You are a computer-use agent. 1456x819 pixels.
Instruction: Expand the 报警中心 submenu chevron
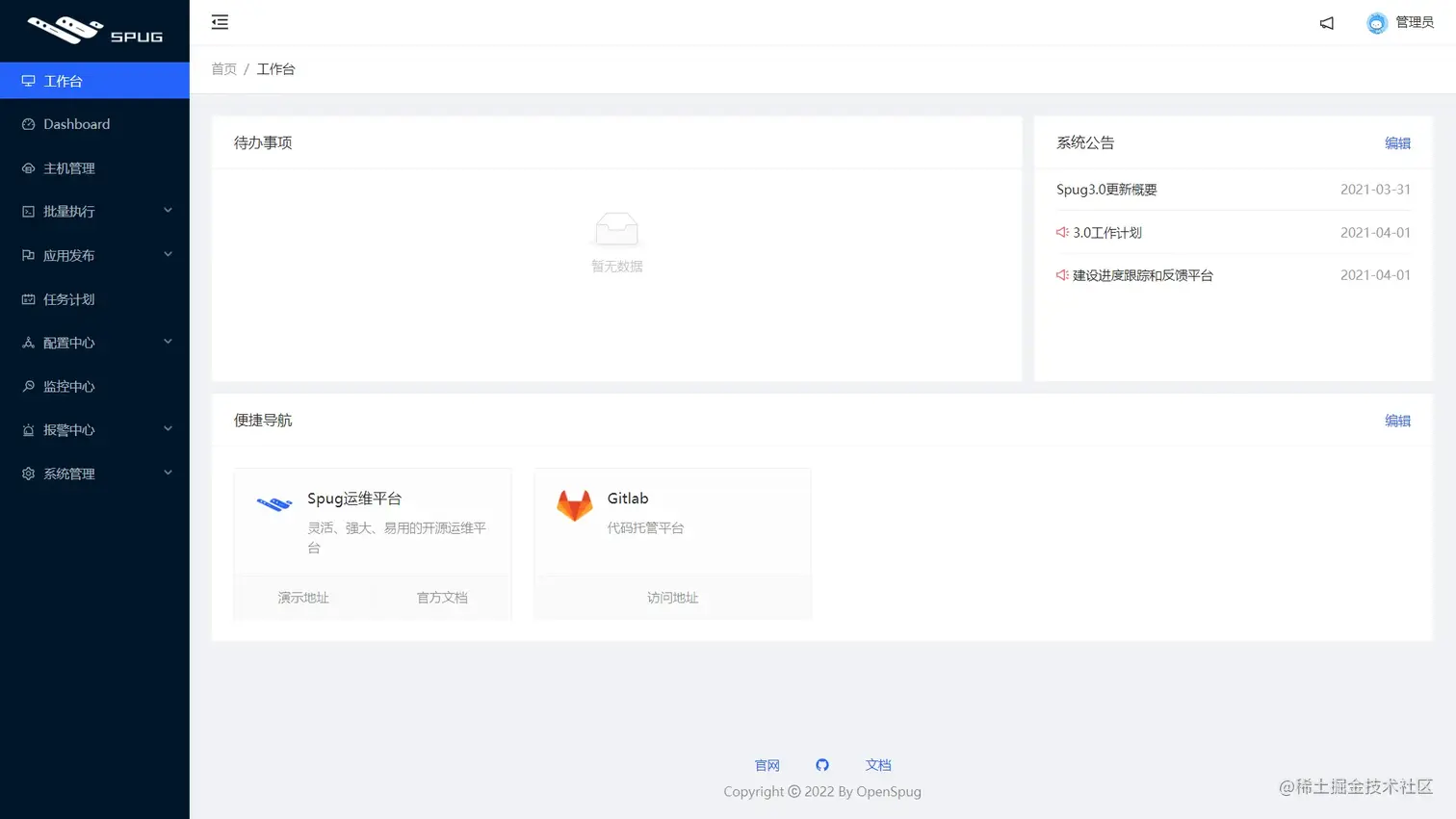coord(168,429)
